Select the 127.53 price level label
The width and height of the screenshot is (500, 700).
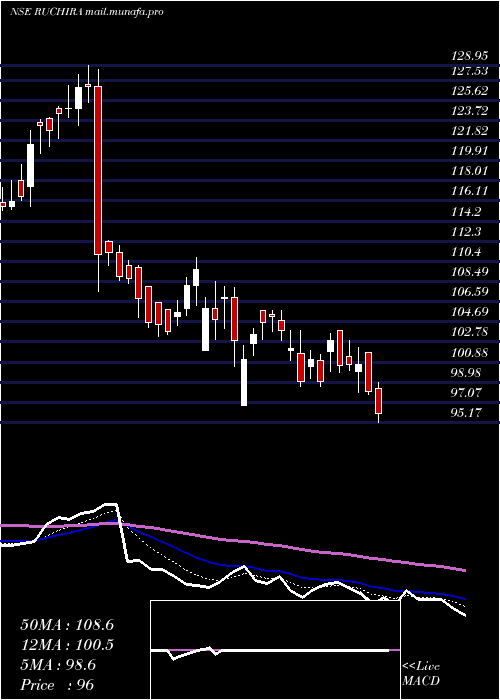coord(470,71)
